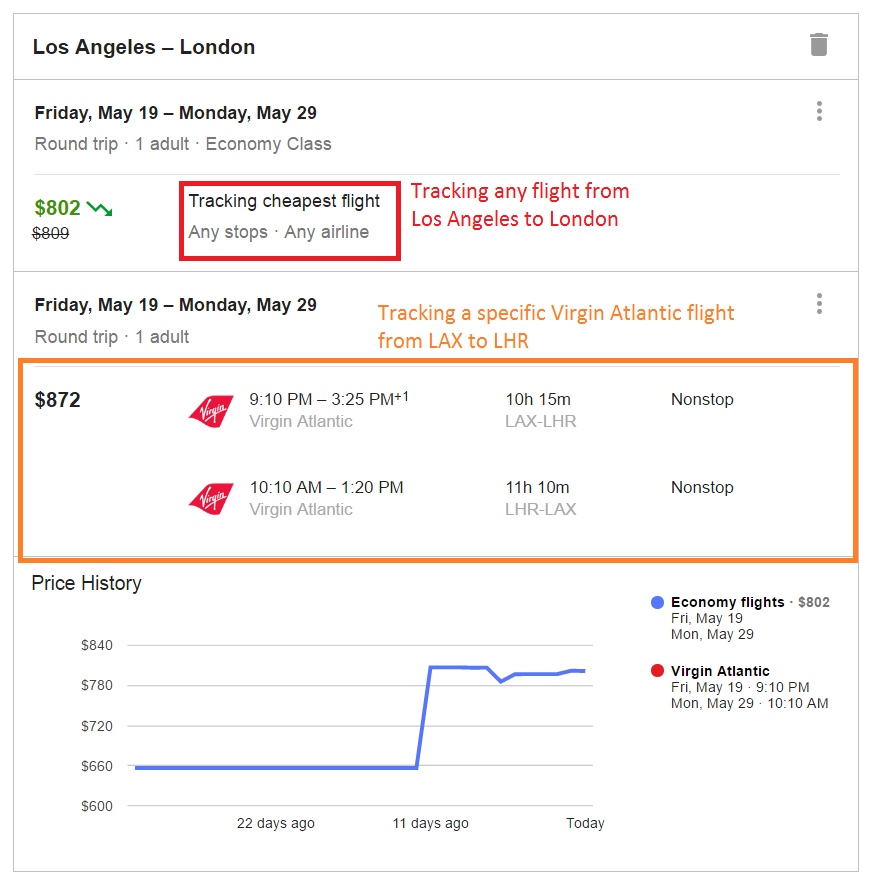
Task: Click the $872 Virgin Atlantic price
Action: coord(57,400)
